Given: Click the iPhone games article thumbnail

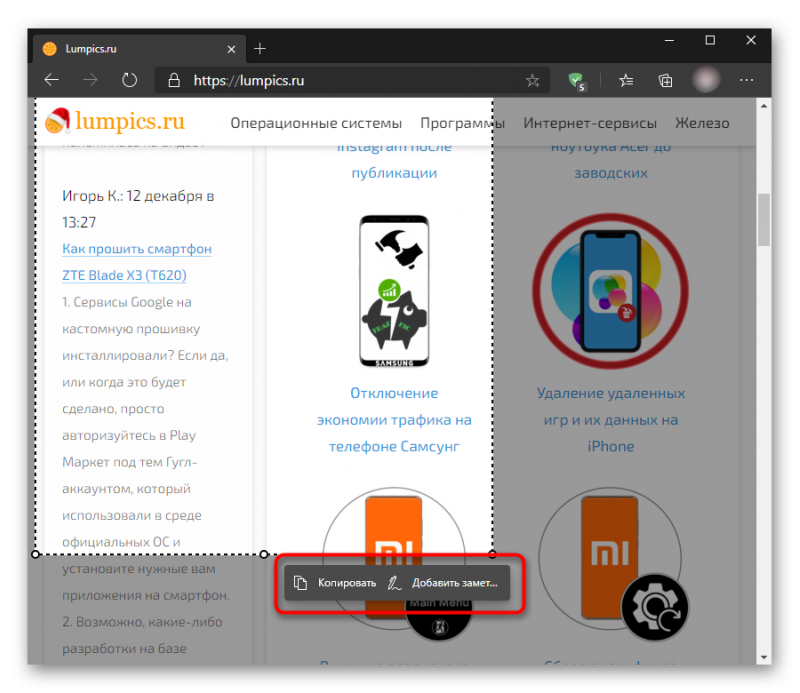Looking at the screenshot, I should tap(611, 291).
